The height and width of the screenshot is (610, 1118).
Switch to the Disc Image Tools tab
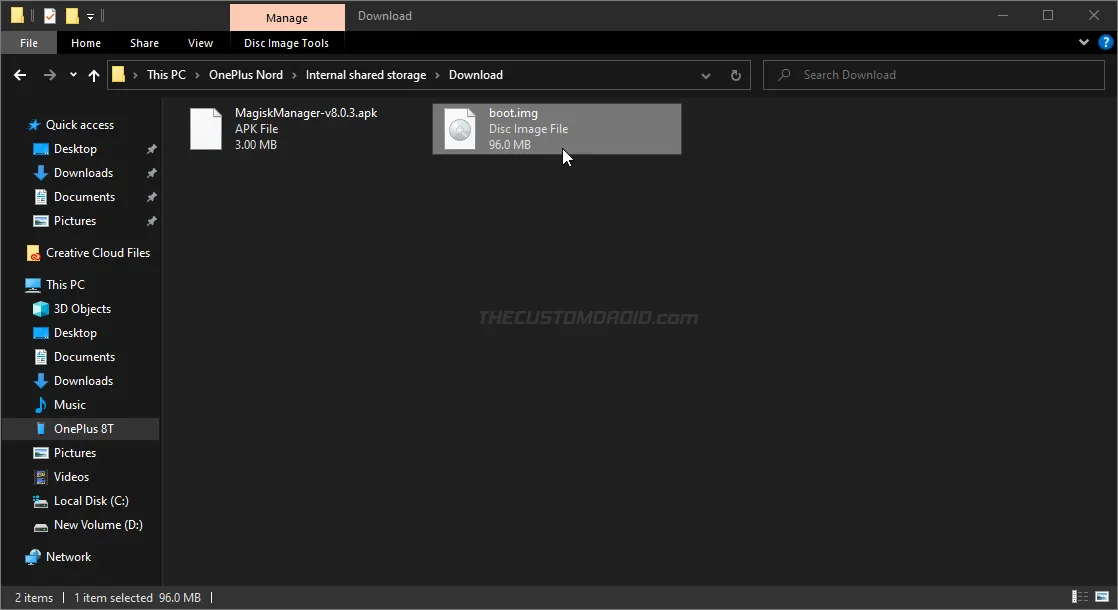pos(286,43)
